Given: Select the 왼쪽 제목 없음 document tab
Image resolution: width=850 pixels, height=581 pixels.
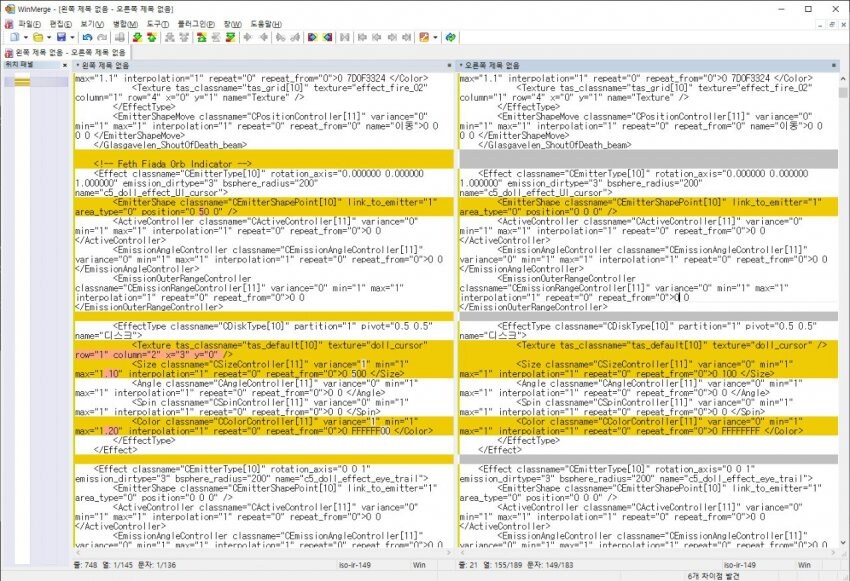Looking at the screenshot, I should [66, 52].
